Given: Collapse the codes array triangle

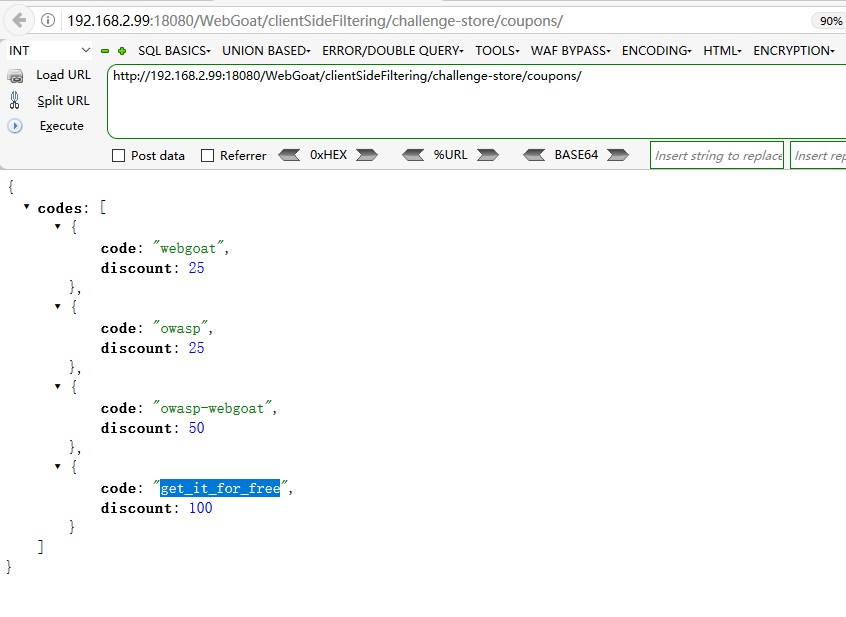Looking at the screenshot, I should point(26,207).
